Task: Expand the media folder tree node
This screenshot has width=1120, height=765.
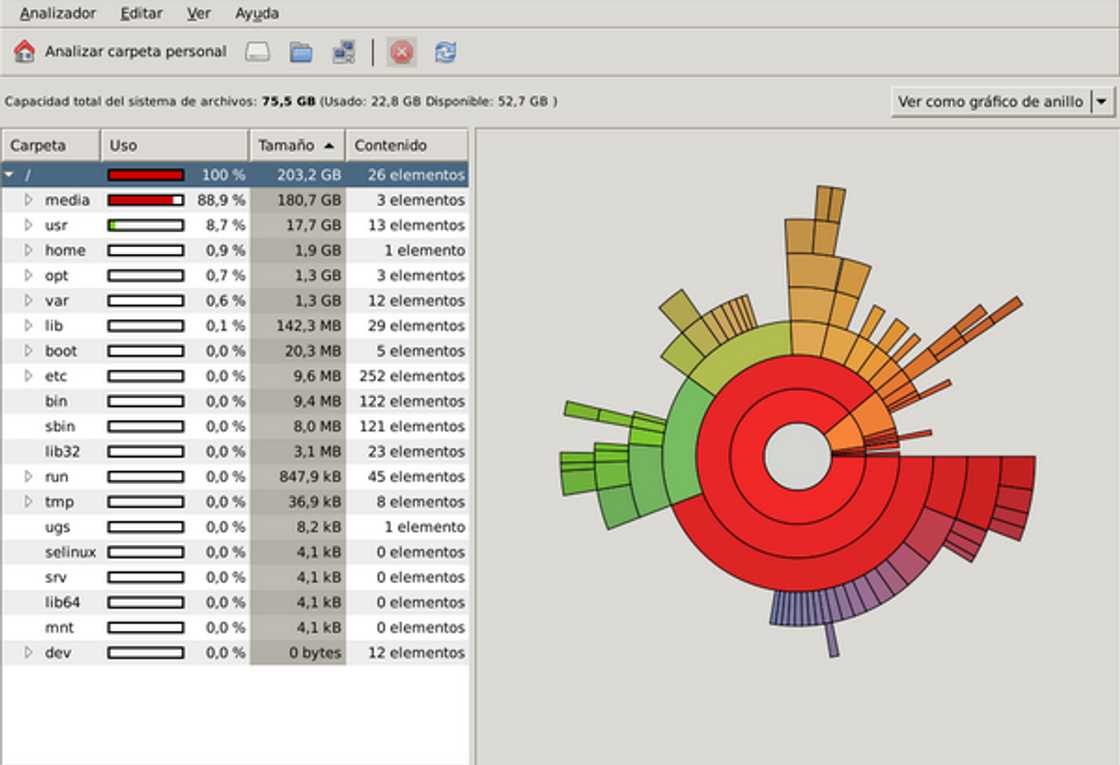Action: tap(29, 200)
